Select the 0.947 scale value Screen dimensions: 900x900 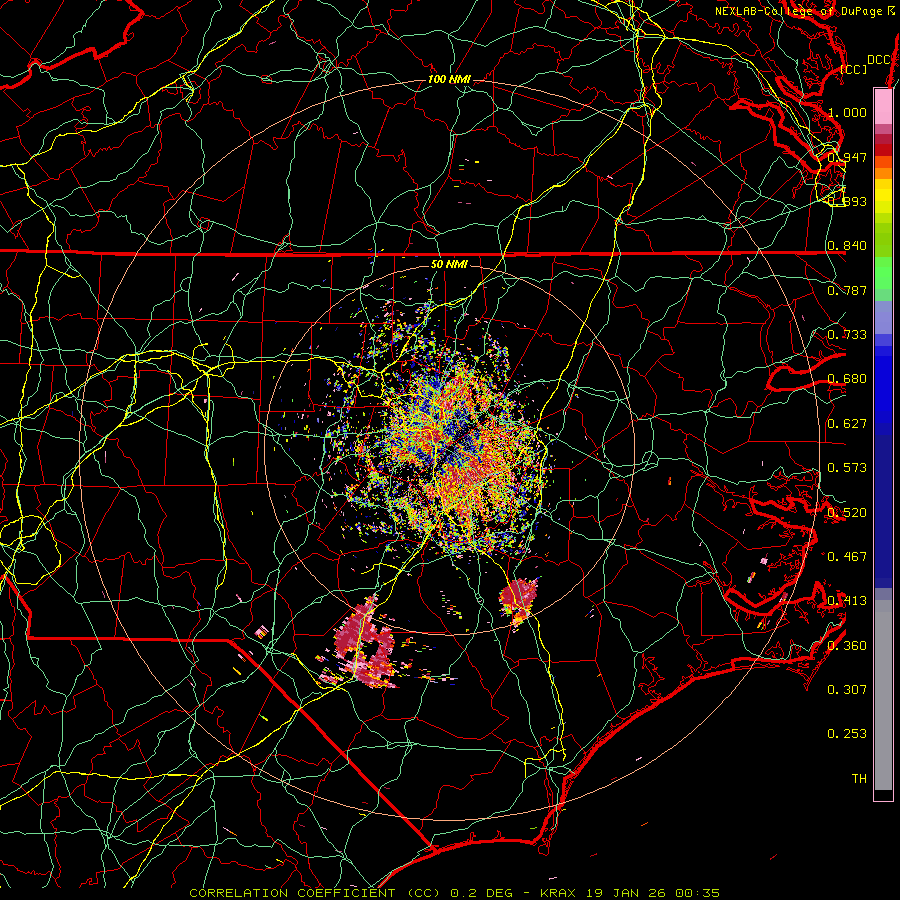847,157
